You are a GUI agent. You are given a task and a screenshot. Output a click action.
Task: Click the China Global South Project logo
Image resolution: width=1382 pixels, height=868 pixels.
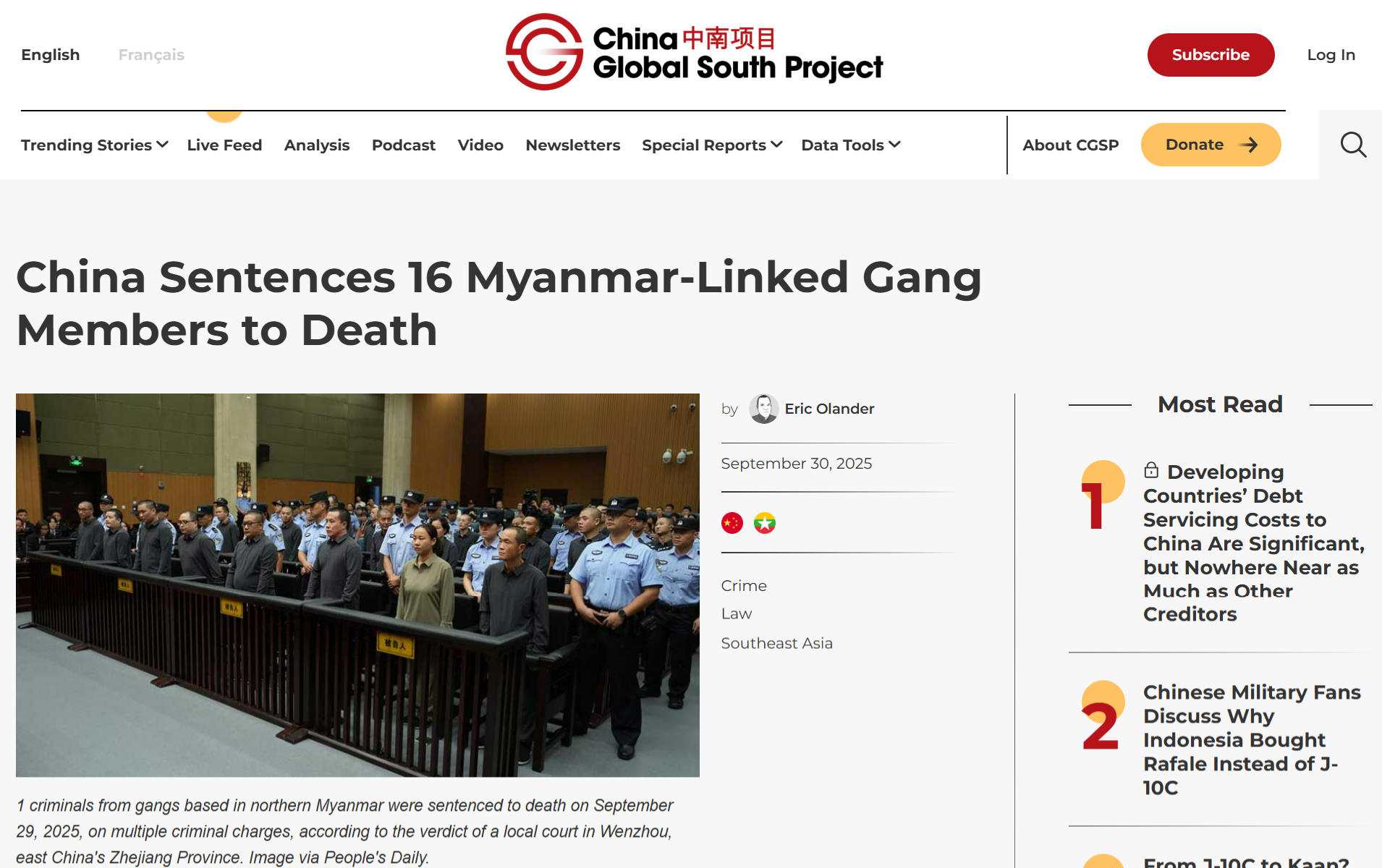point(694,52)
